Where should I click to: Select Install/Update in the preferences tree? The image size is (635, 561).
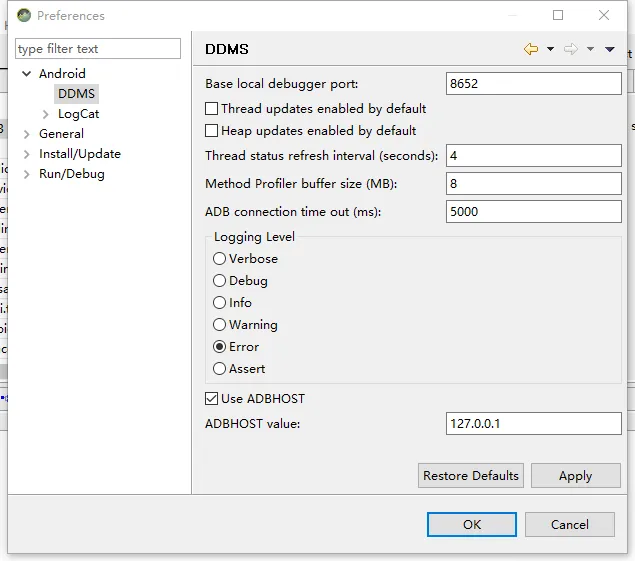pyautogui.click(x=79, y=154)
